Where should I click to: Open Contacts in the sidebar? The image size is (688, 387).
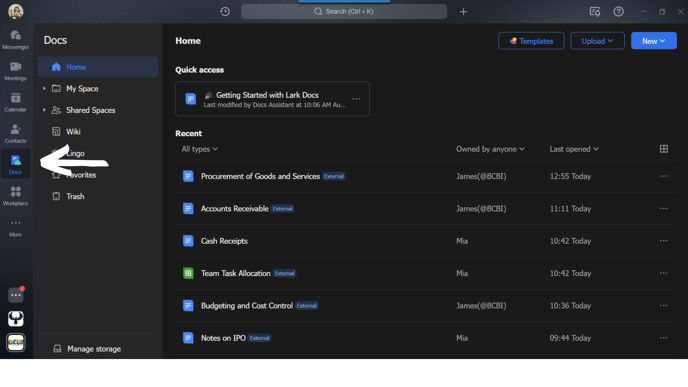[15, 133]
